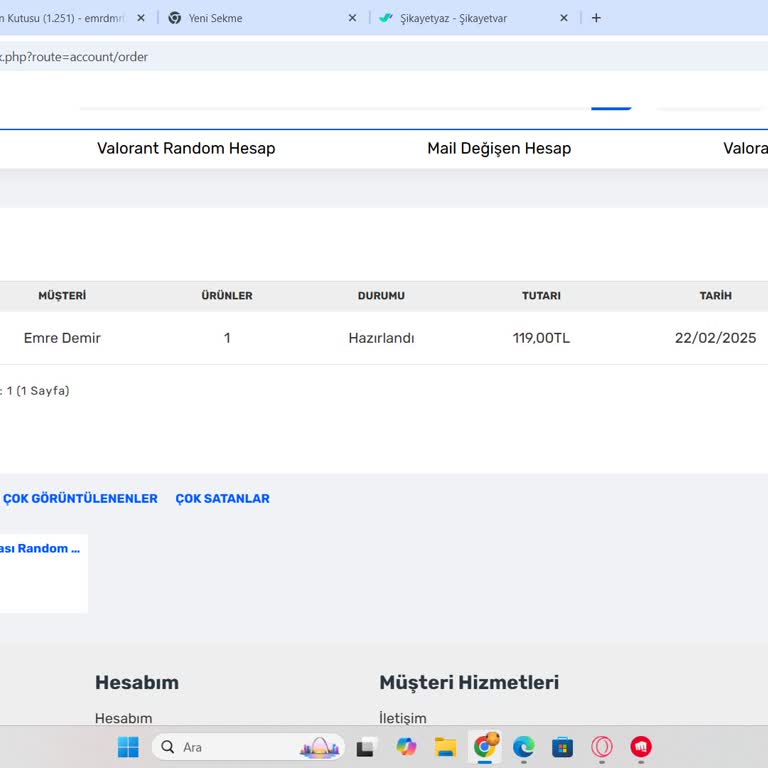The image size is (768, 768).
Task: Launch Opera browser from the taskbar
Action: tap(602, 747)
